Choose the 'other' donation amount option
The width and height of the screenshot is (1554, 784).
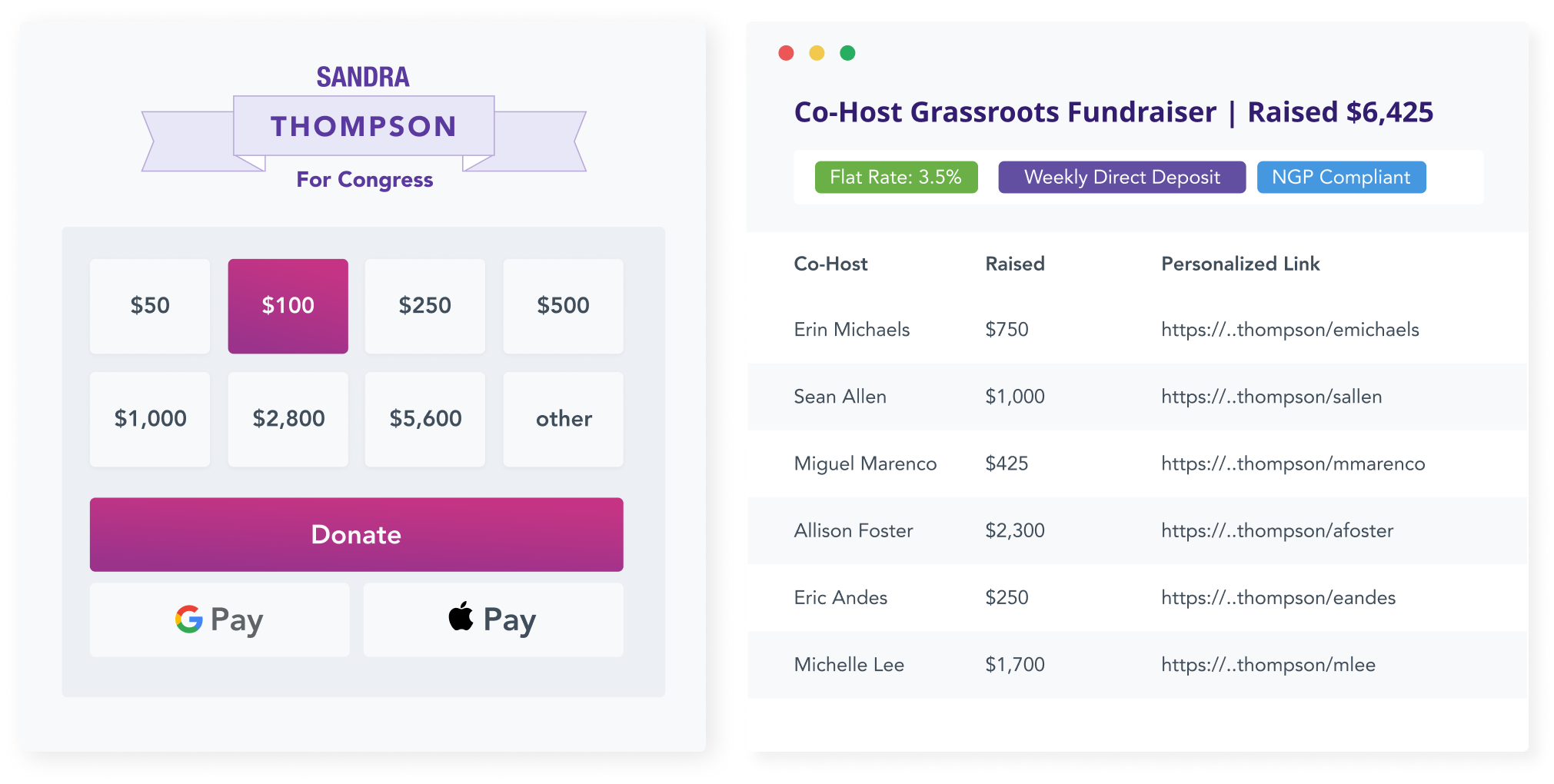point(563,419)
